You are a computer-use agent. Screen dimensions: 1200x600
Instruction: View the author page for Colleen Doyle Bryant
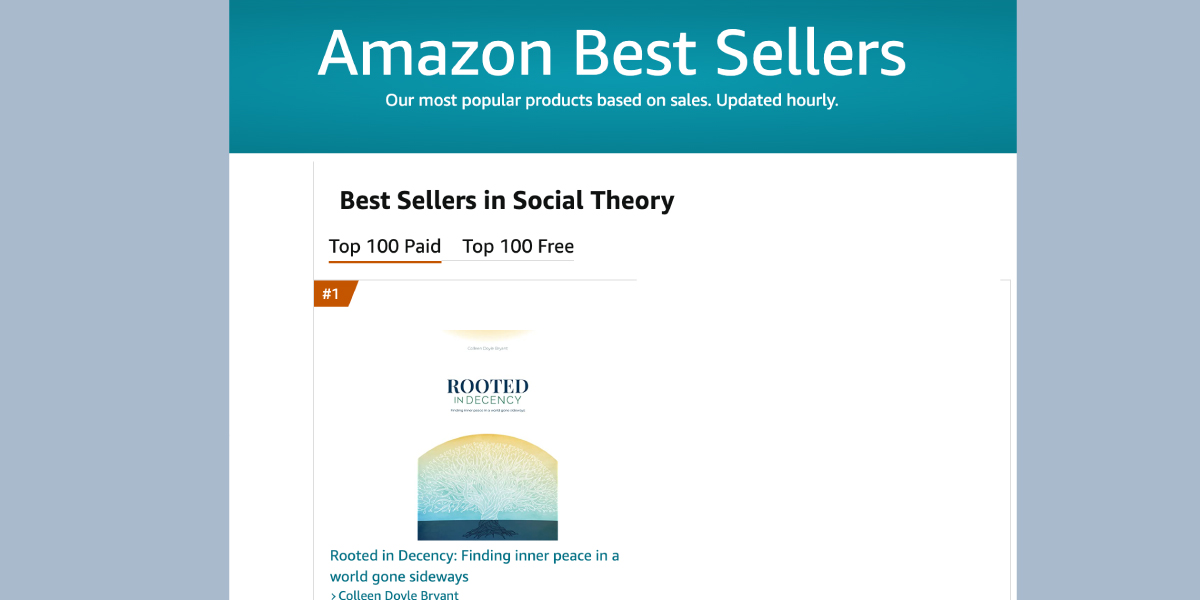point(398,594)
